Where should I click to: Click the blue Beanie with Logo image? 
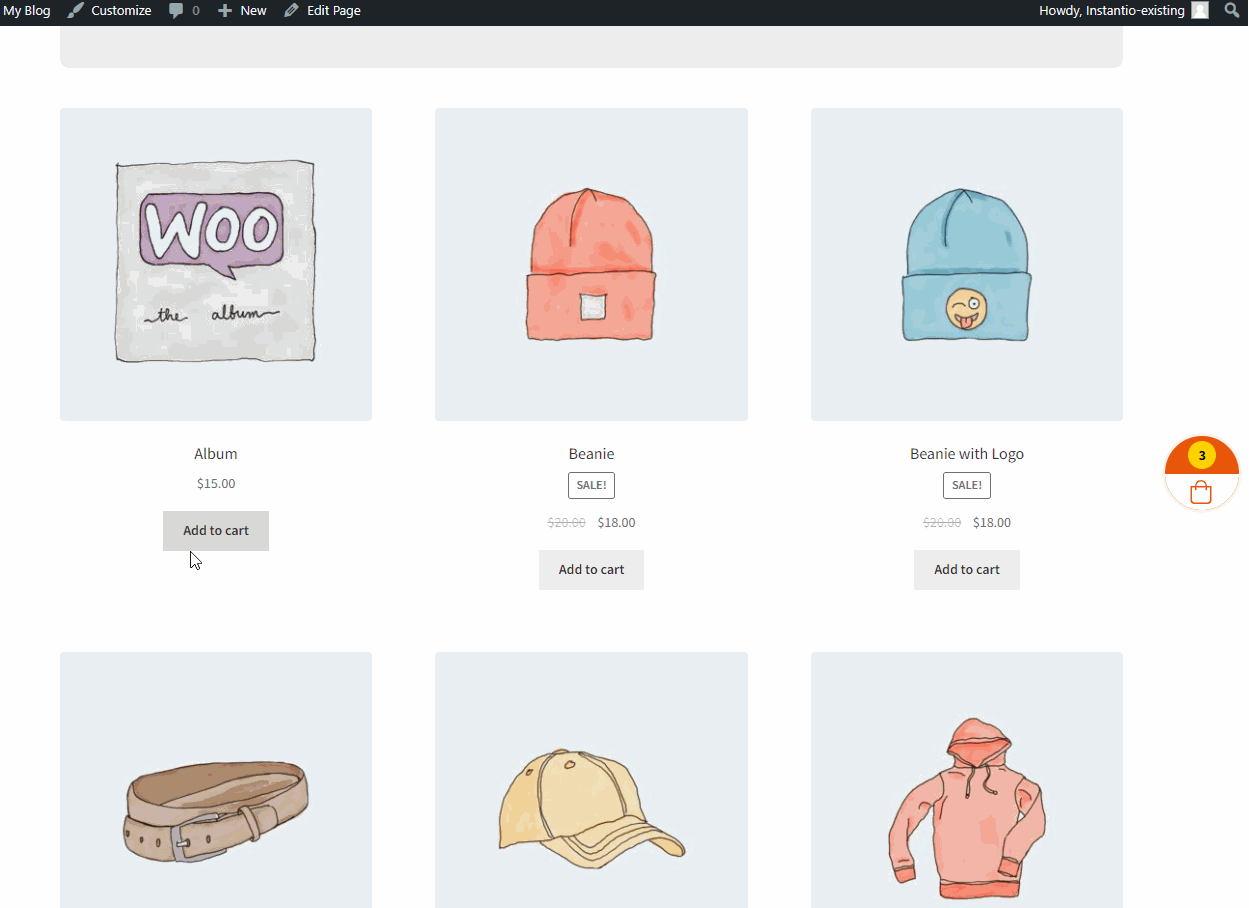coord(967,264)
